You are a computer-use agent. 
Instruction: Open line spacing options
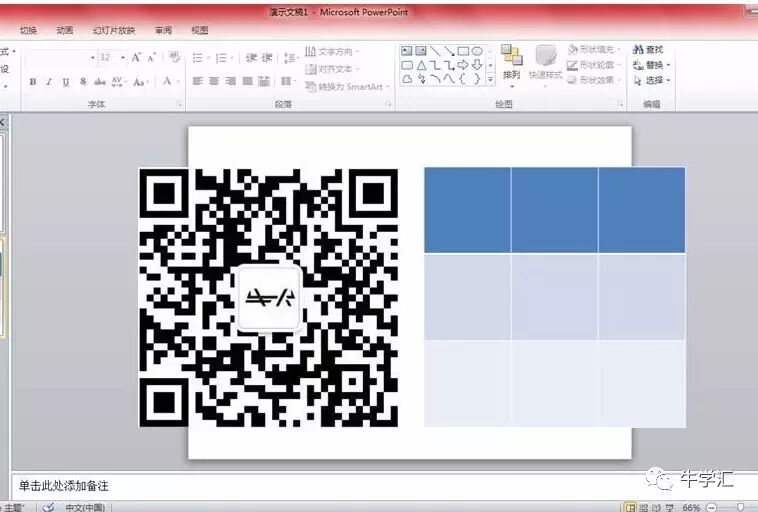point(290,58)
